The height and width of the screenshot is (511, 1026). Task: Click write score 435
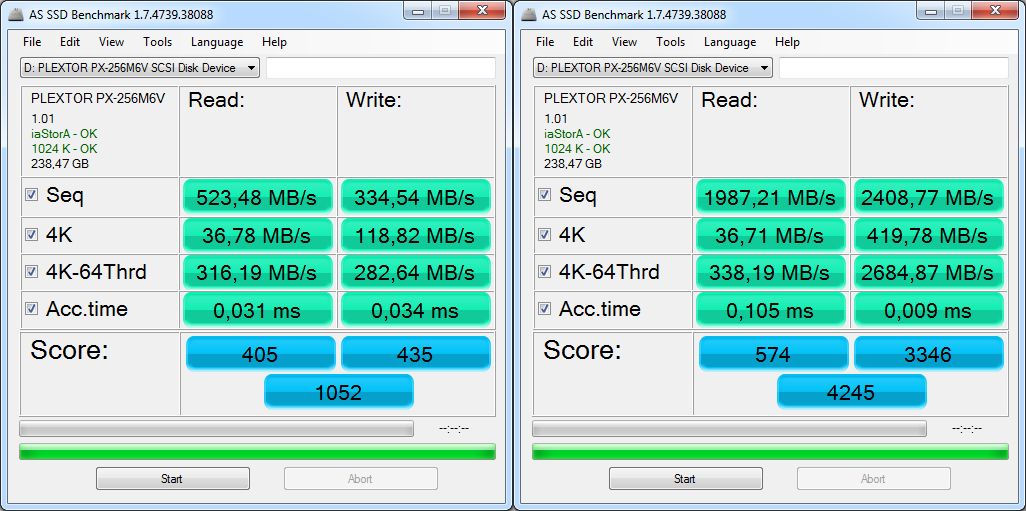[x=416, y=353]
